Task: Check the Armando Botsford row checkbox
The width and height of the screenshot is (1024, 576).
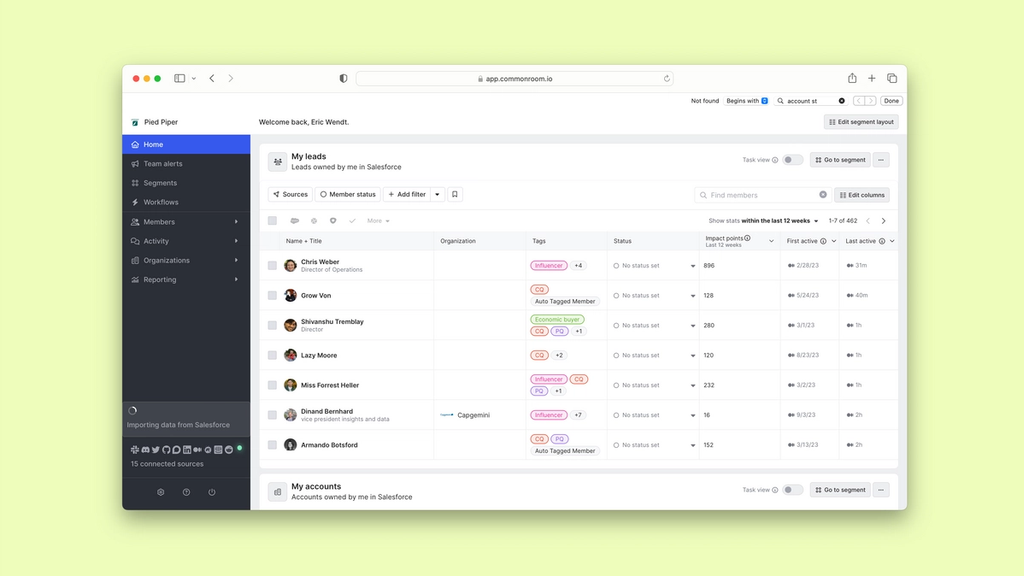Action: [x=272, y=445]
